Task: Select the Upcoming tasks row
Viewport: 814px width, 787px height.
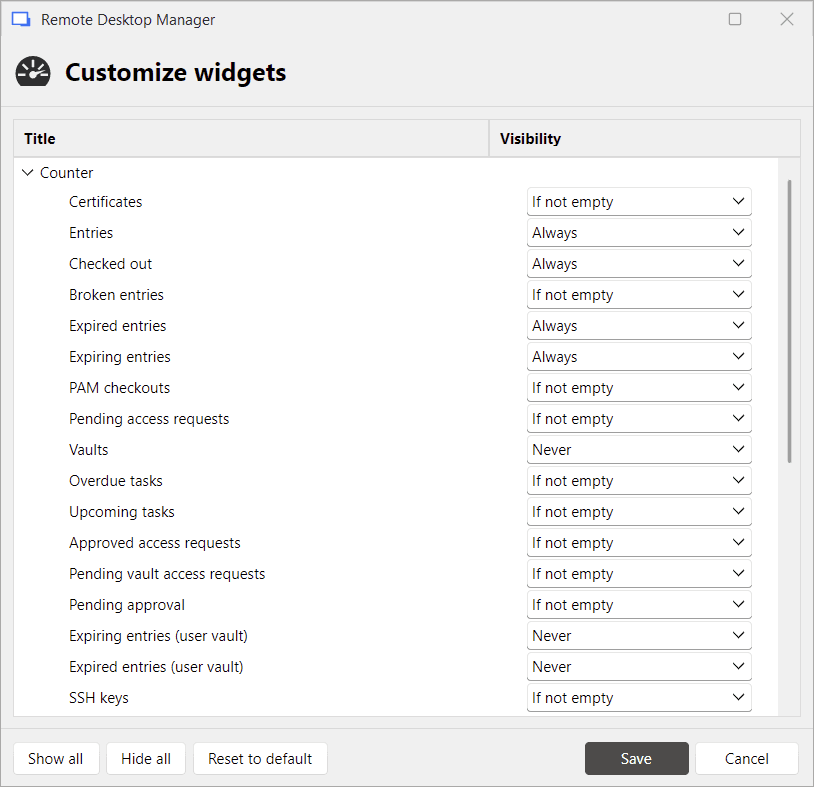Action: [x=121, y=511]
